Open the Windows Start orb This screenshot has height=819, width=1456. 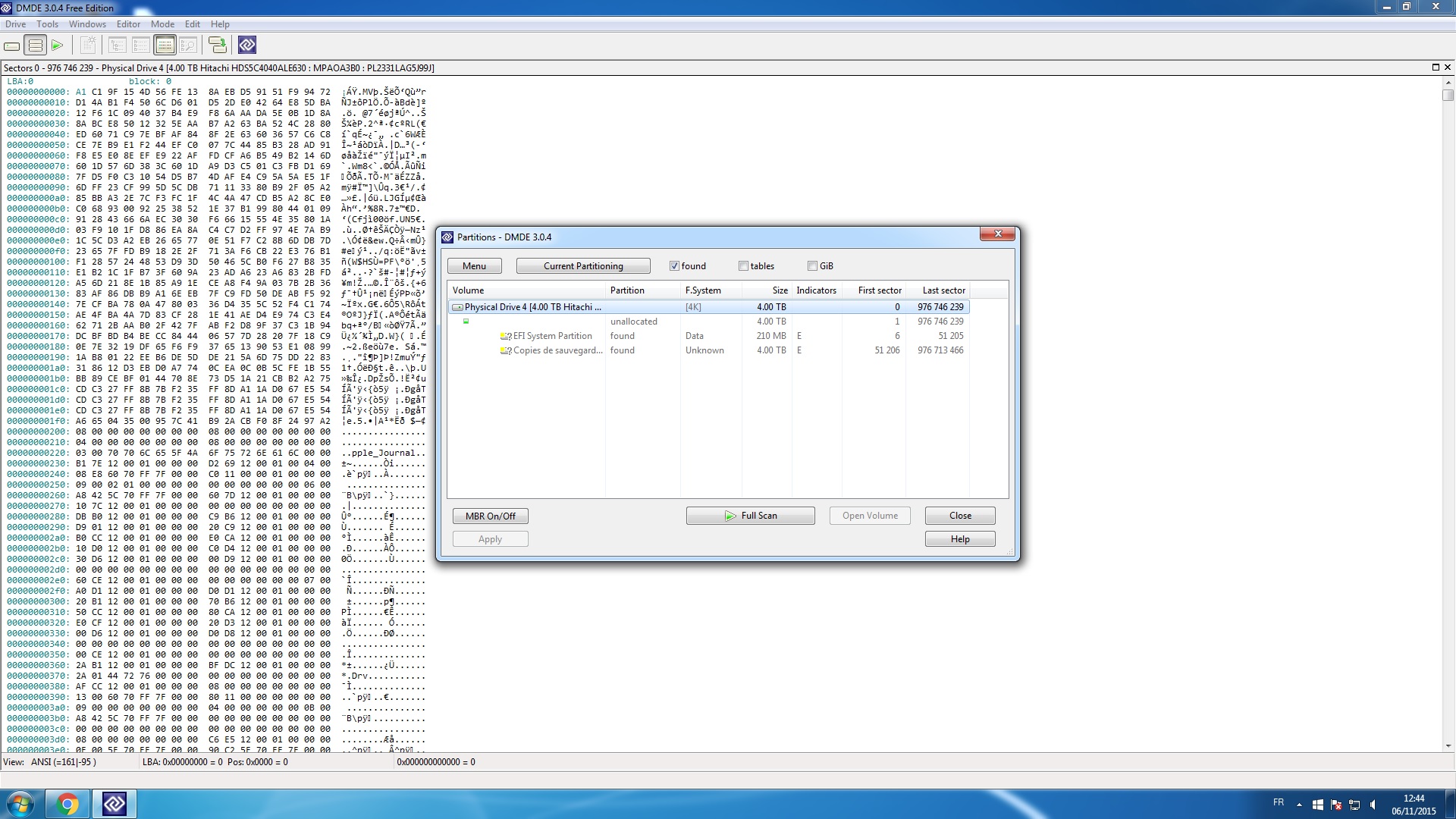point(20,804)
